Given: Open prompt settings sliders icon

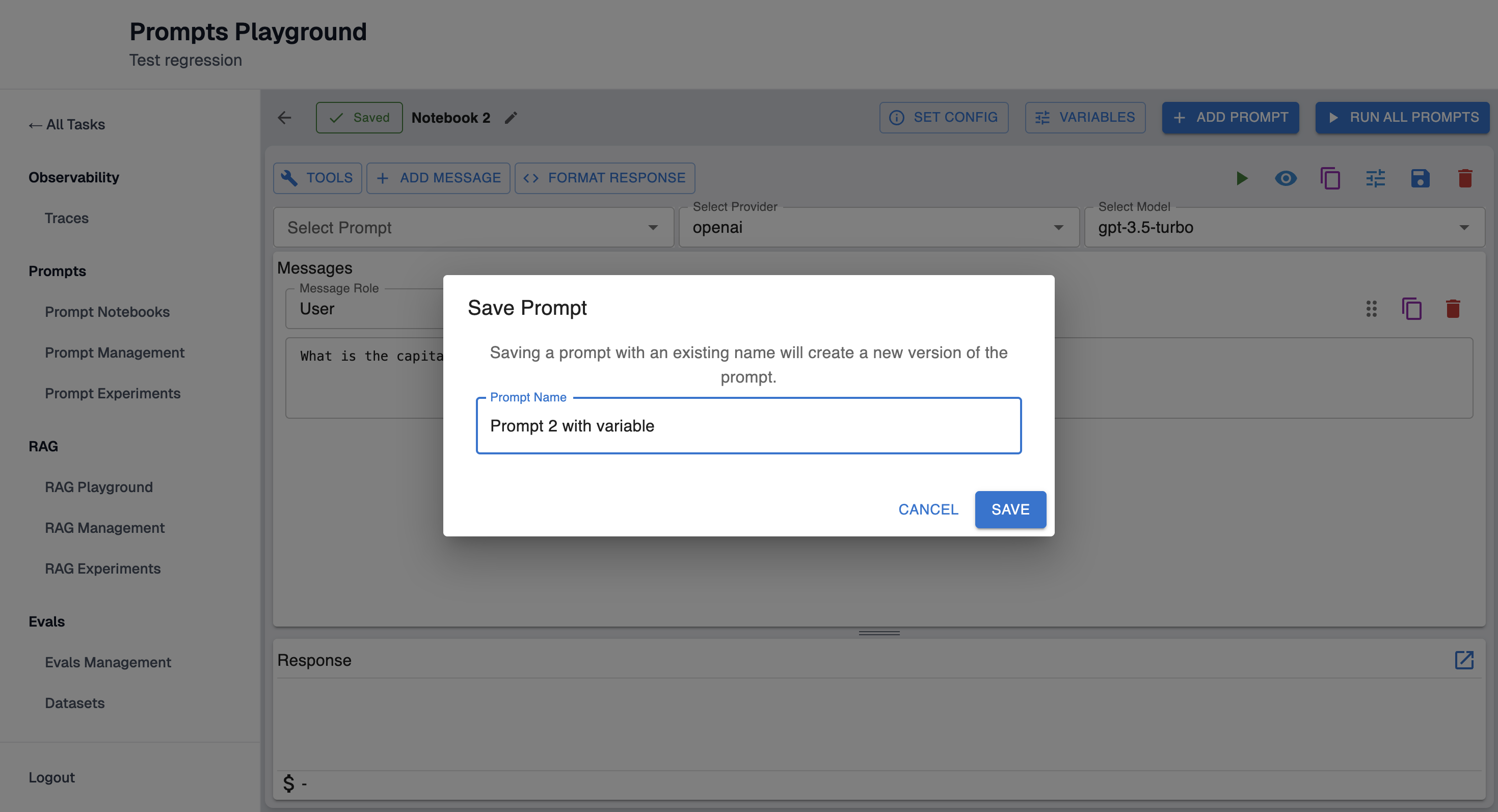Looking at the screenshot, I should pos(1375,178).
